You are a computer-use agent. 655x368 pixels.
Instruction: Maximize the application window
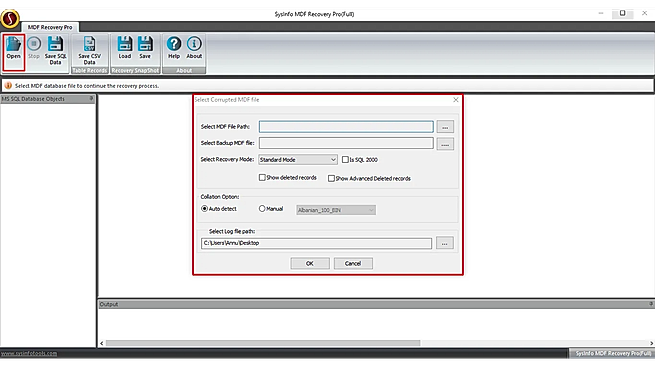[622, 13]
